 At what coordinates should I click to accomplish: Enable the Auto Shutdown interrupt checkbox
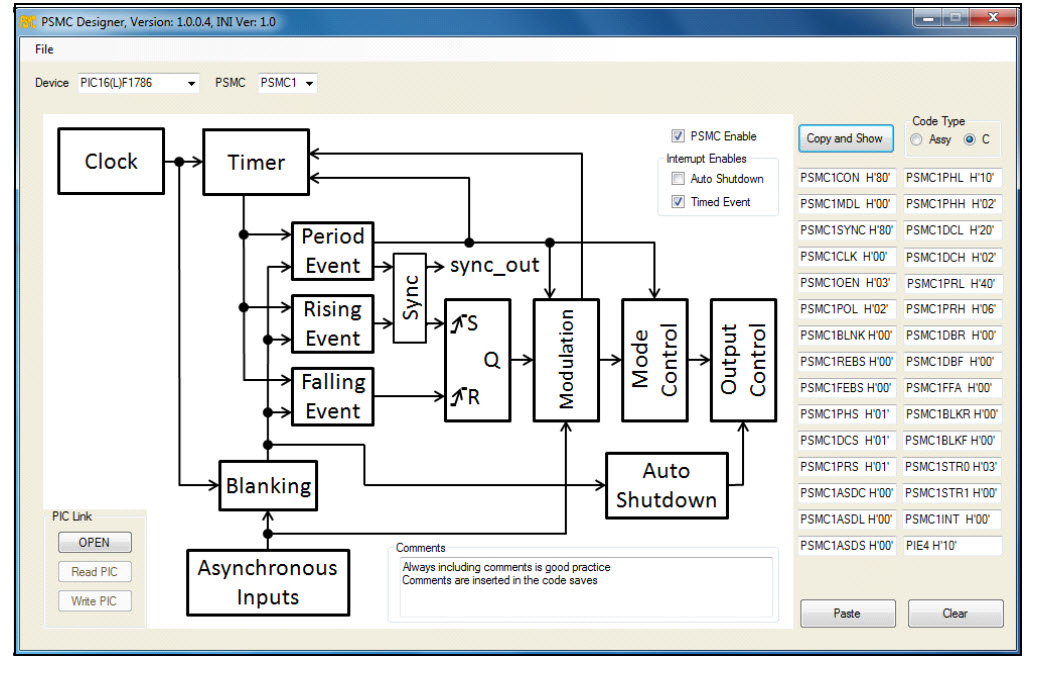pyautogui.click(x=678, y=178)
